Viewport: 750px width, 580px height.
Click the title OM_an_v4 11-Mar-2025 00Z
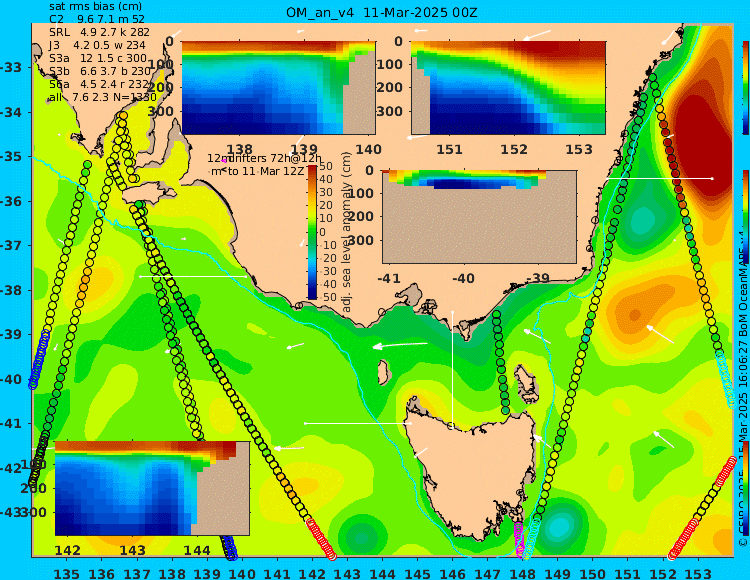382,12
